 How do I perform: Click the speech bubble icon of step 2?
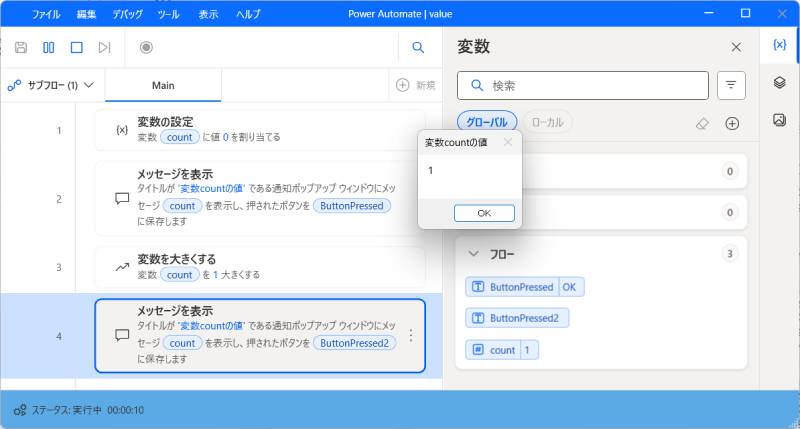click(122, 198)
